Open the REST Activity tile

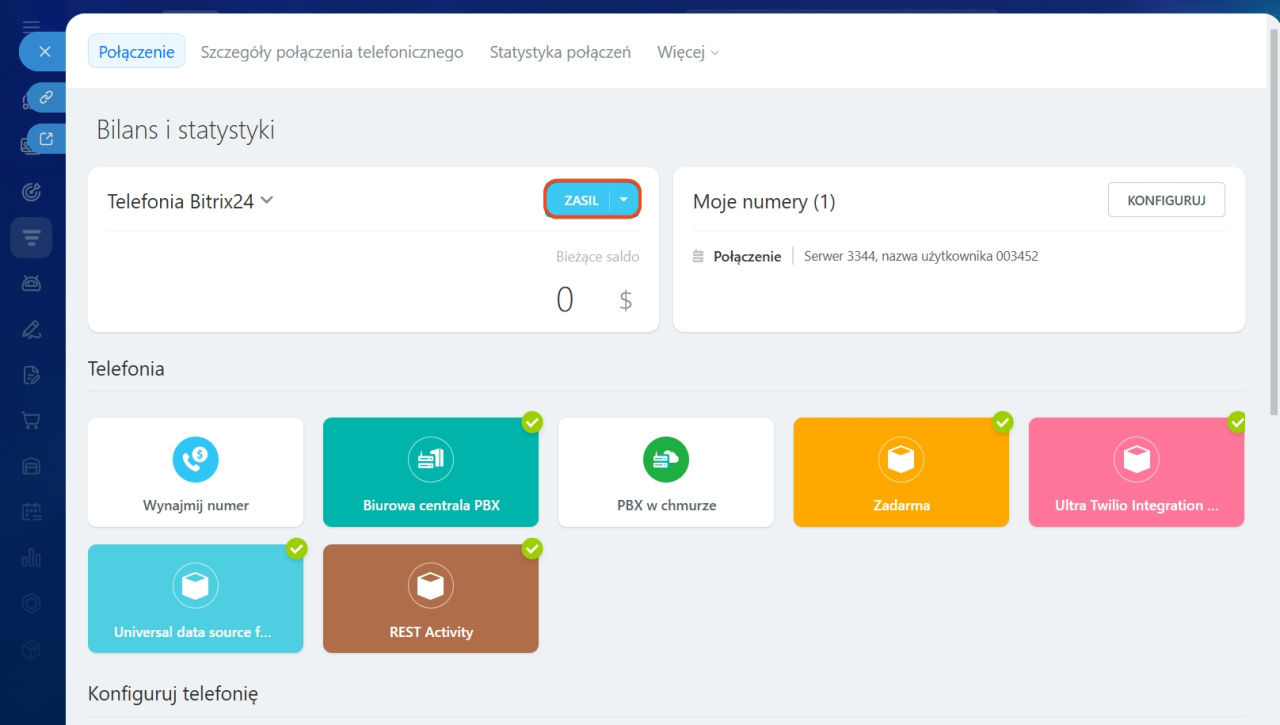[x=430, y=599]
